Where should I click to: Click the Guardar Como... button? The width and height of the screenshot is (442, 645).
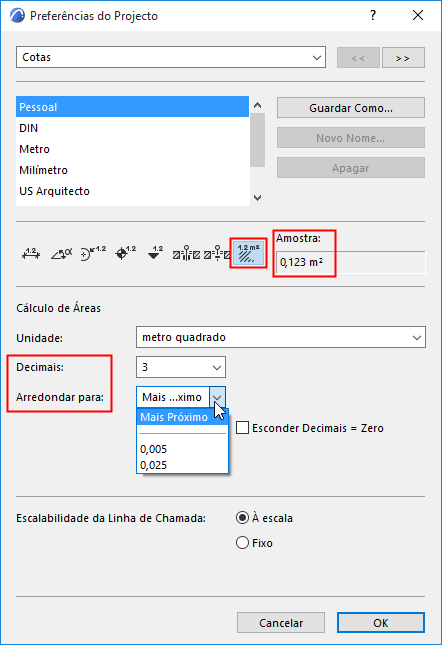click(351, 108)
